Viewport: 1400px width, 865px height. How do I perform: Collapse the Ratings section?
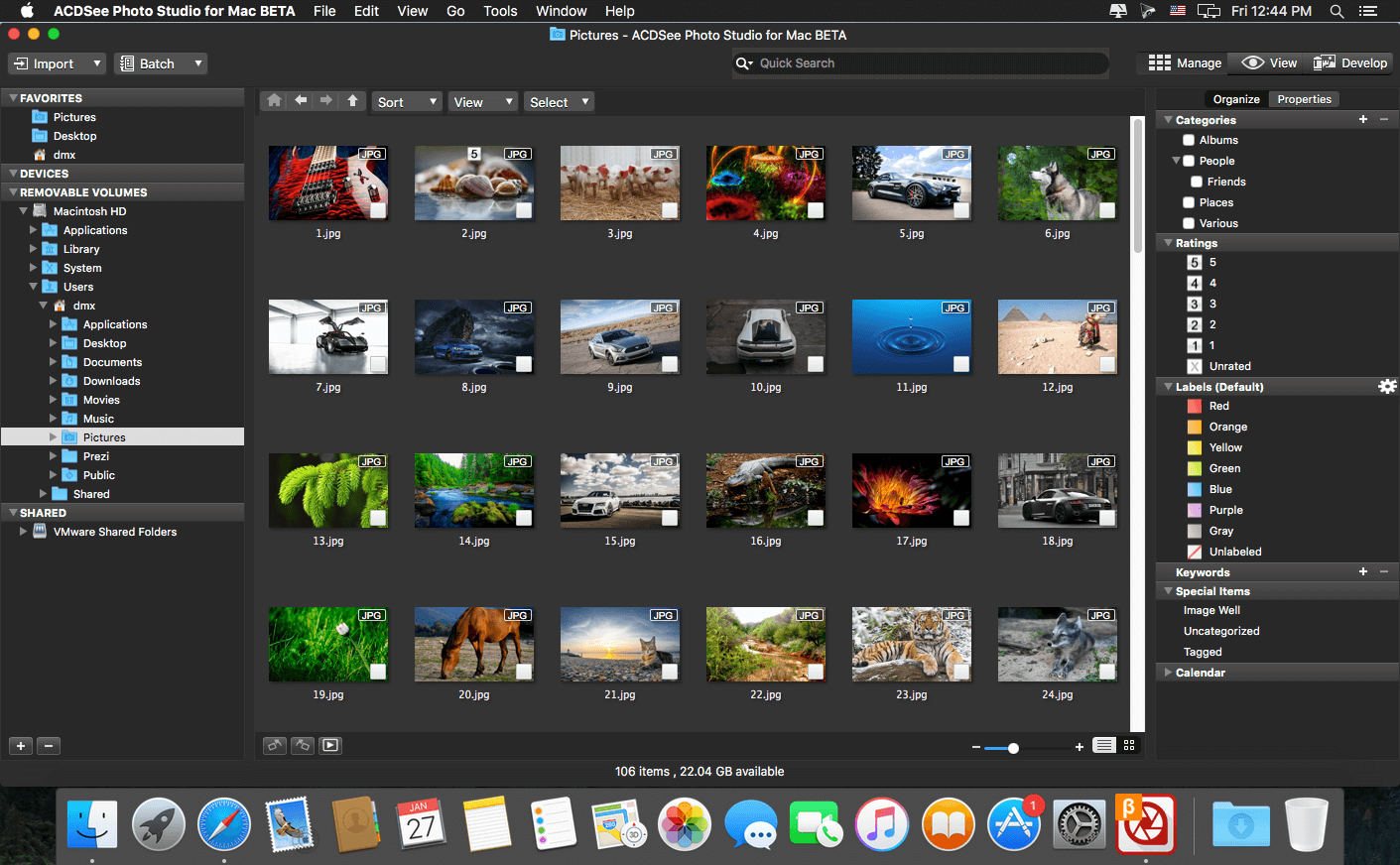click(1167, 242)
